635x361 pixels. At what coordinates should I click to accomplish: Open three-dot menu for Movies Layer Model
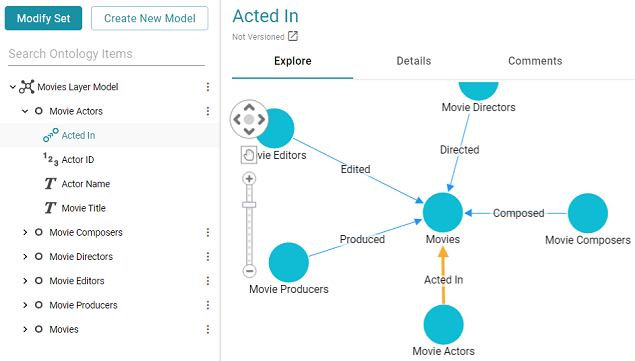click(208, 87)
